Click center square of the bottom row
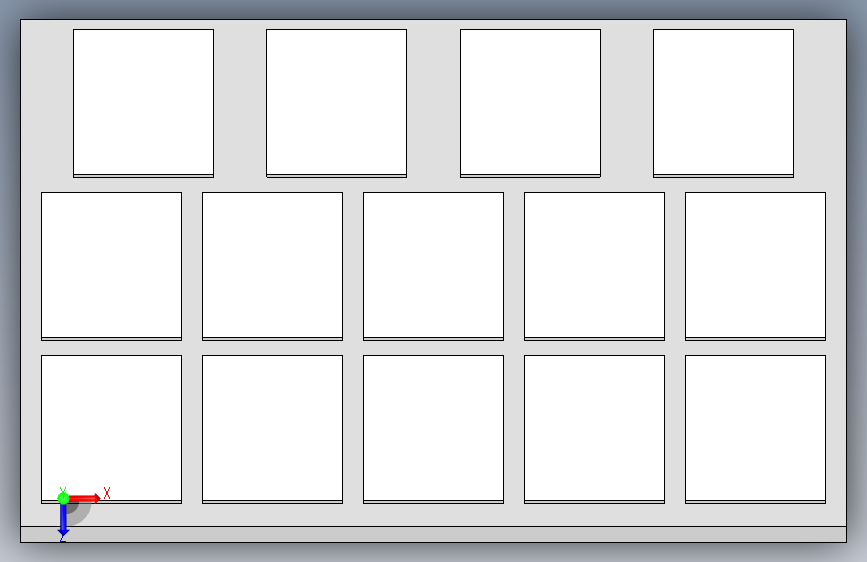 click(x=434, y=429)
